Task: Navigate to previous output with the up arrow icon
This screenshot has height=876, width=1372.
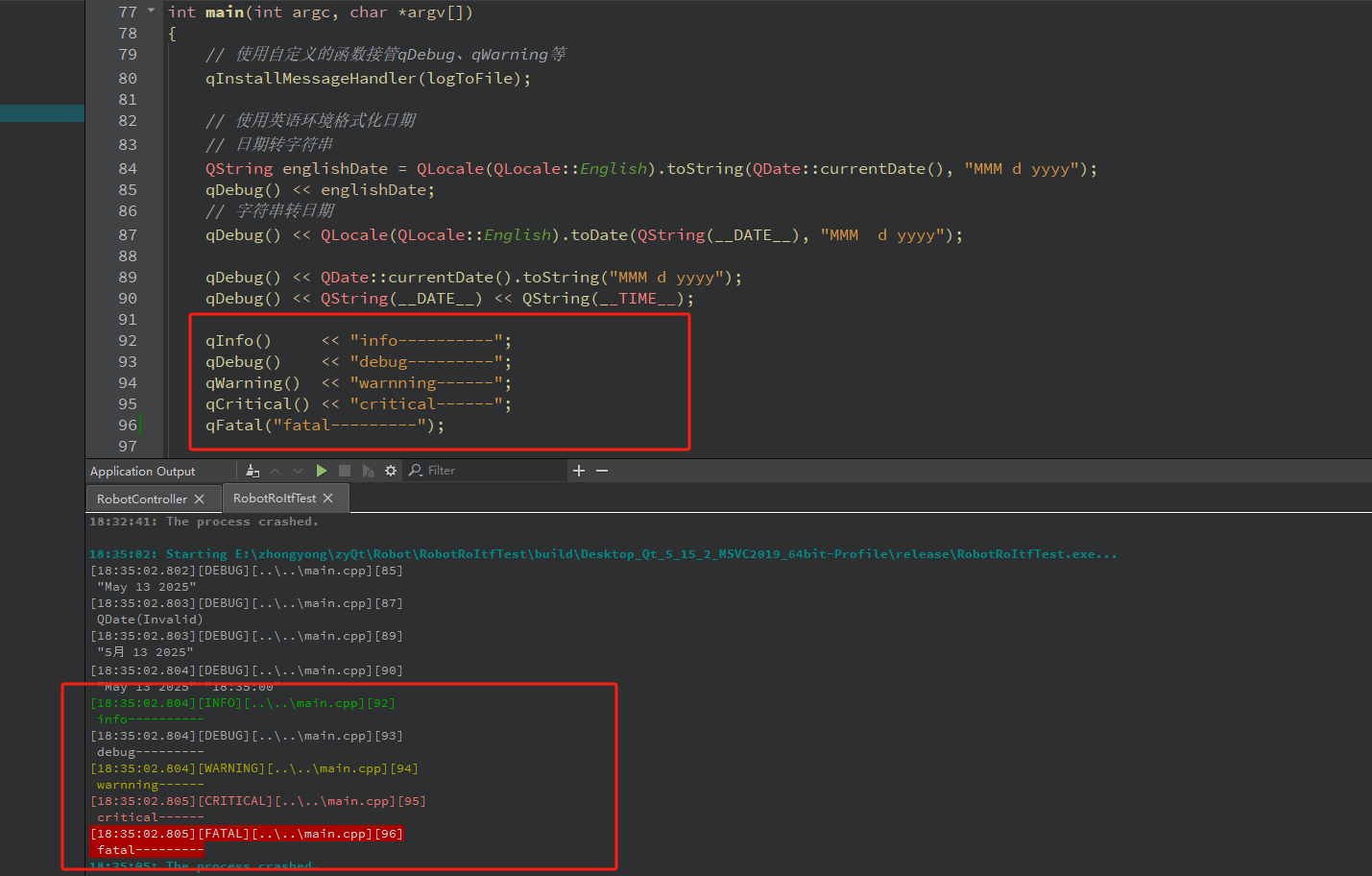Action: click(275, 471)
